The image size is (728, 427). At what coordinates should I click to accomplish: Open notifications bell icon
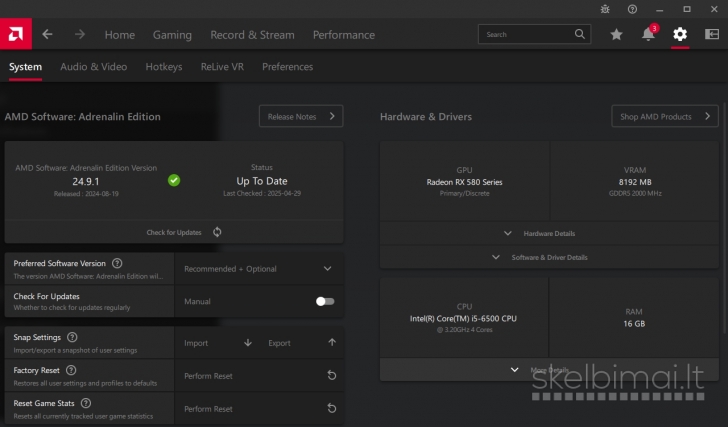[x=648, y=34]
